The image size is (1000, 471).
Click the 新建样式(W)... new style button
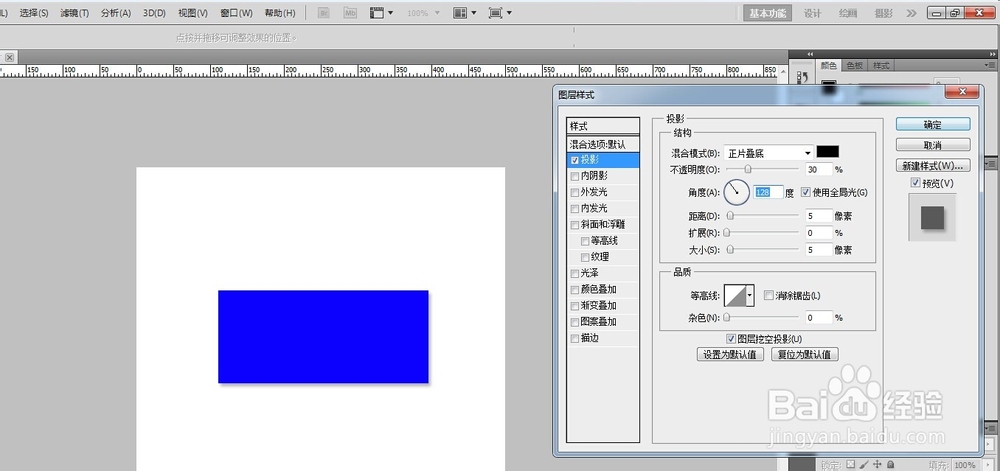932,165
